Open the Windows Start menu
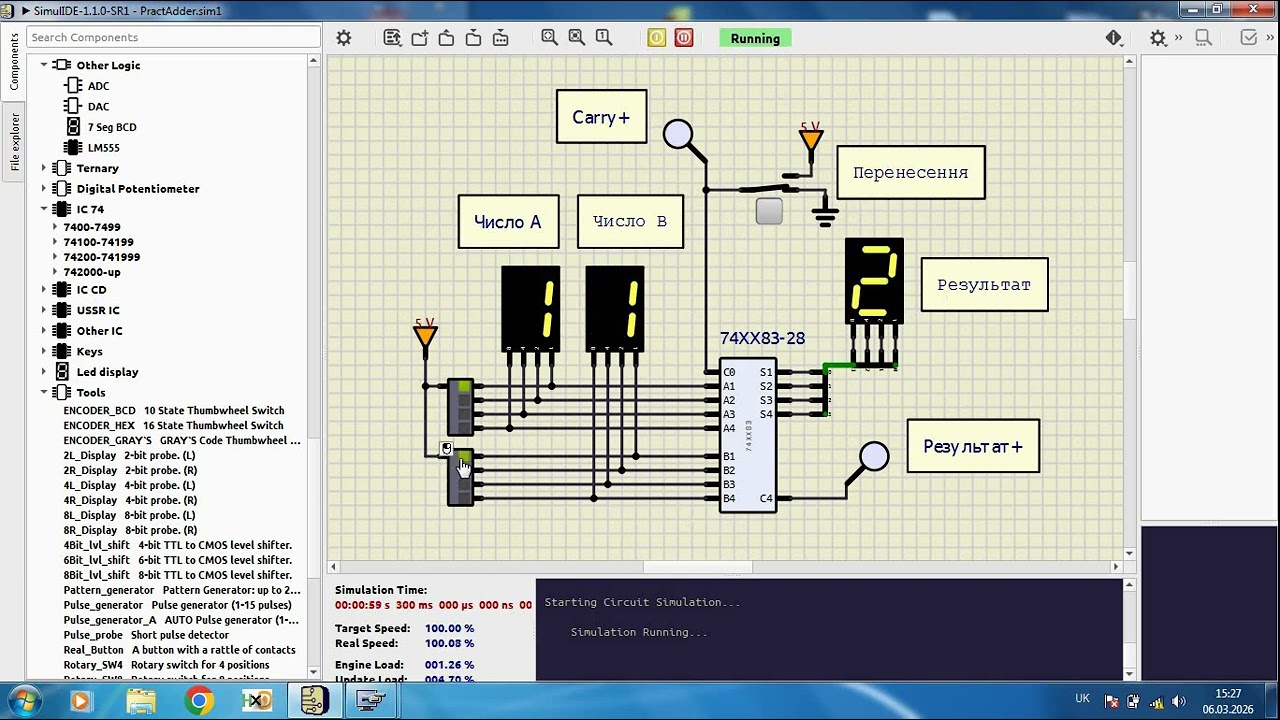Viewport: 1280px width, 720px height. click(x=23, y=701)
